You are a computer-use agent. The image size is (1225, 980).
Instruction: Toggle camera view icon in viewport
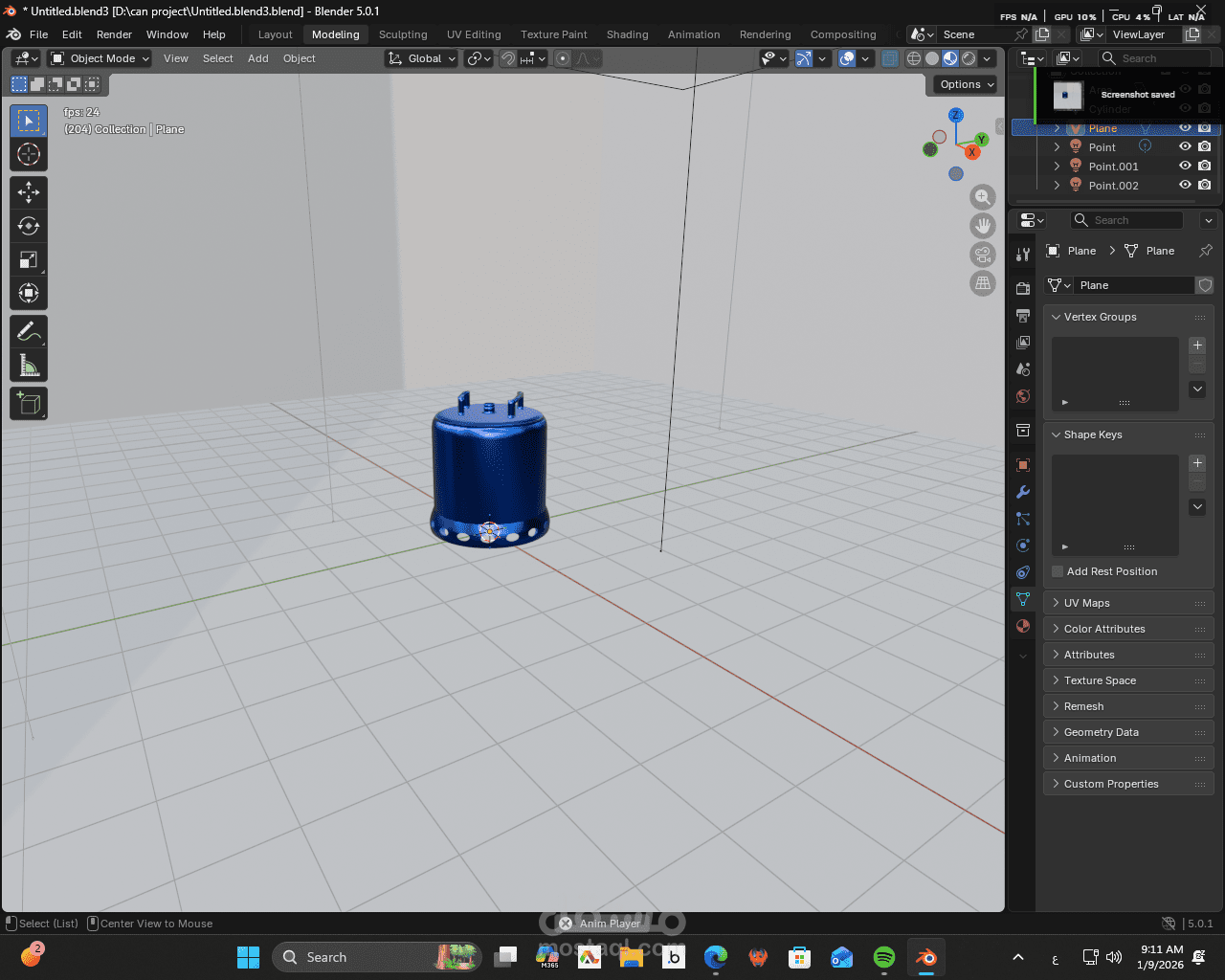(x=983, y=255)
